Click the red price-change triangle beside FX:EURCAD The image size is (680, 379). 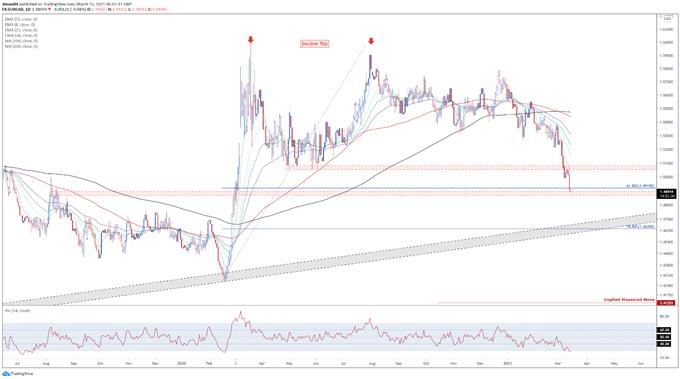coord(49,9)
